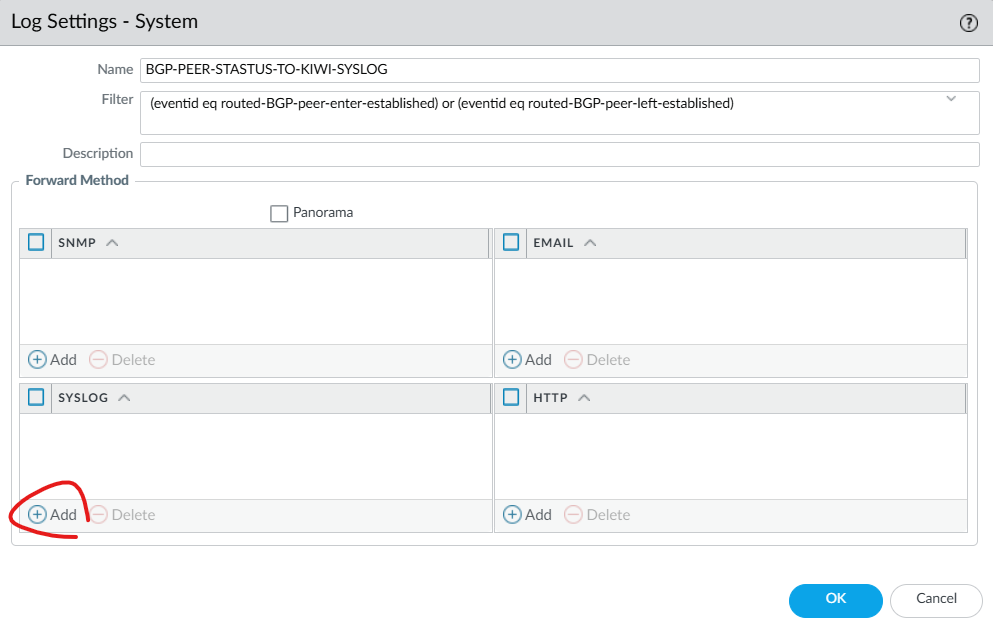The height and width of the screenshot is (637, 993).
Task: Add a new SYSLOG server profile
Action: (53, 514)
